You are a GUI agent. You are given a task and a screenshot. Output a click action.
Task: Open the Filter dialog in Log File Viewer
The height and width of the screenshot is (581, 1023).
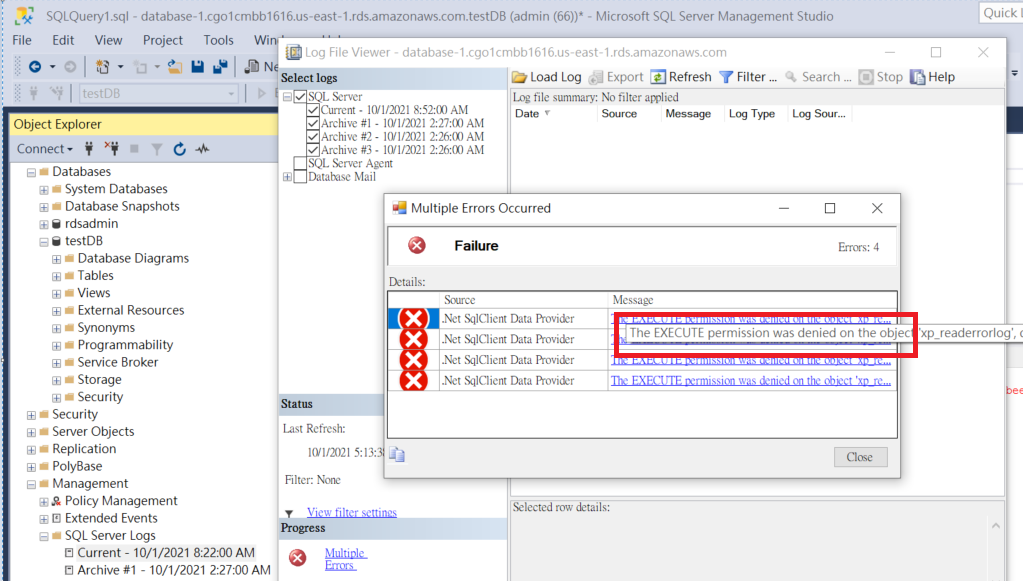point(748,77)
